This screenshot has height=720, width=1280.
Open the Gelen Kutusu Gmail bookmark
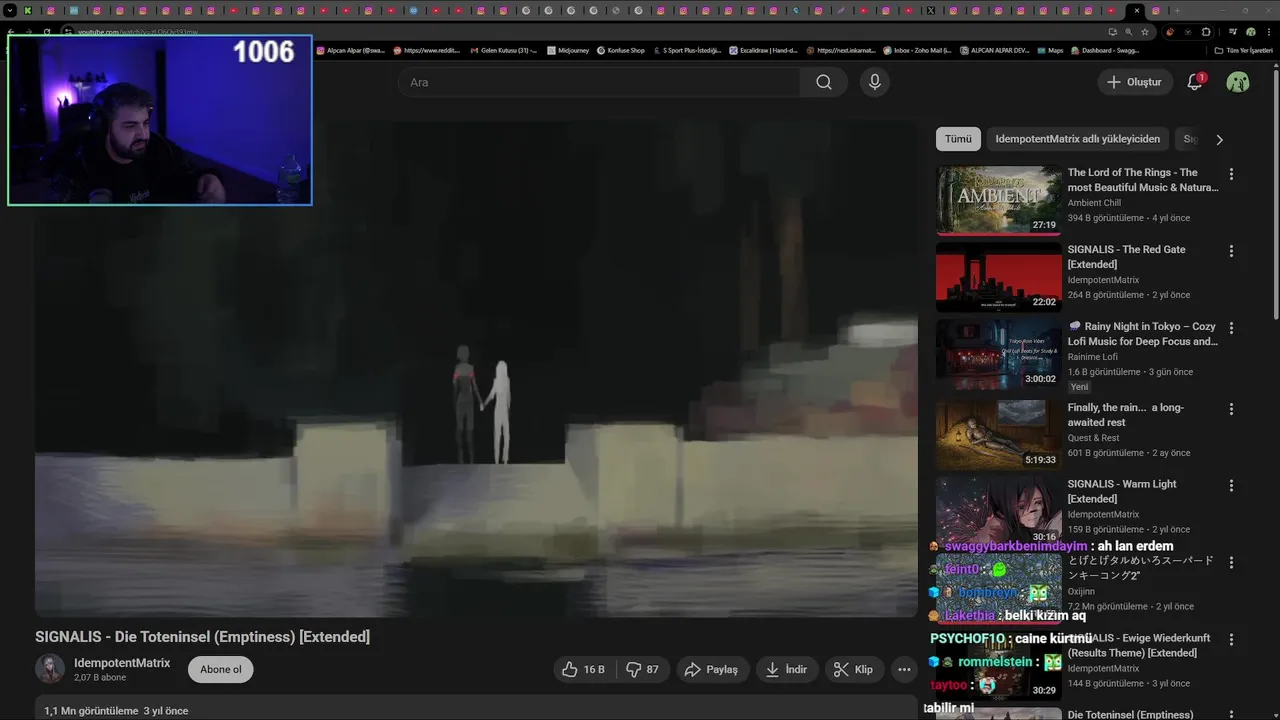coord(504,50)
